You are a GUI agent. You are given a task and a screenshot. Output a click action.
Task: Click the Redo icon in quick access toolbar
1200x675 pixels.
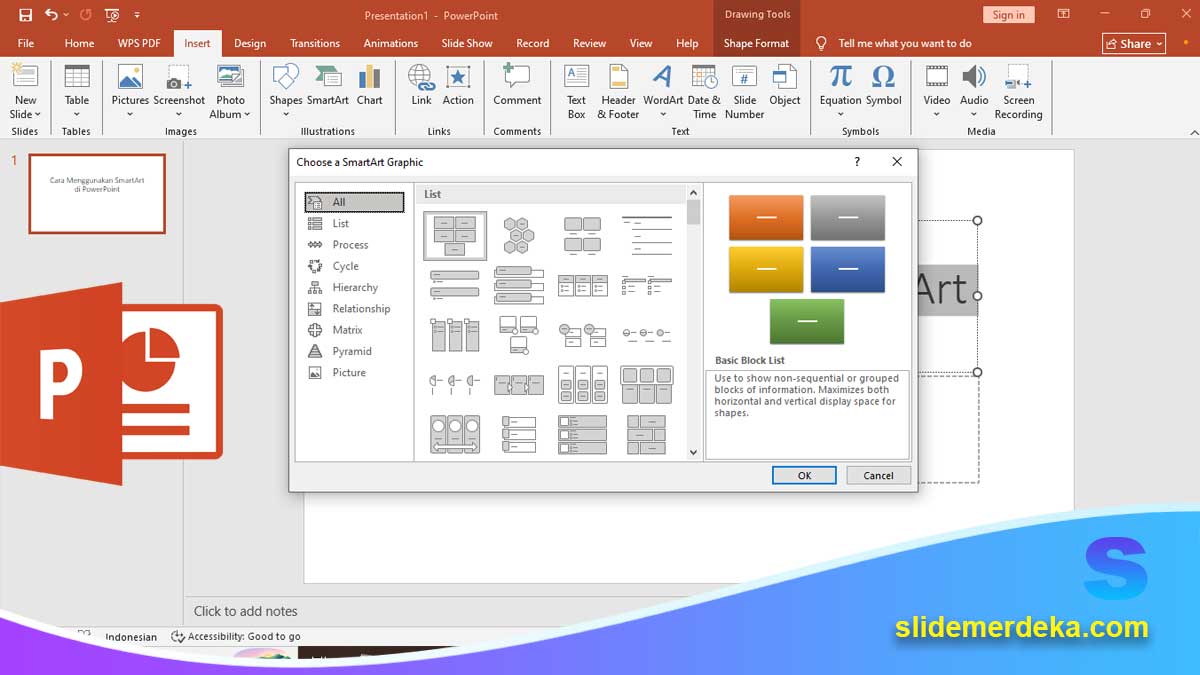point(85,15)
